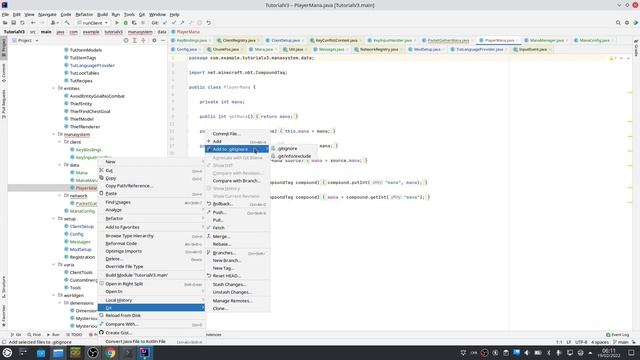This screenshot has width=640, height=360.
Task: Open the Project view dropdown
Action: pyautogui.click(x=25, y=40)
